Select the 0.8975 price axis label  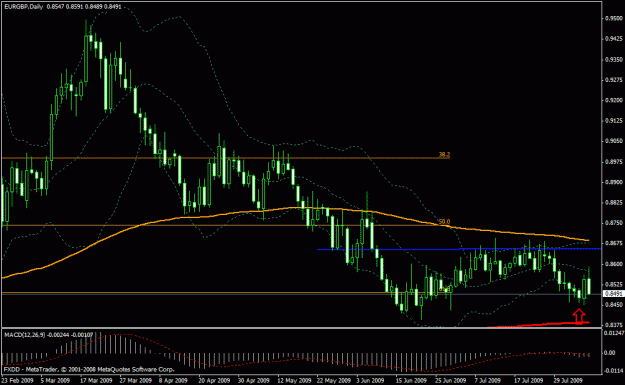click(x=614, y=162)
